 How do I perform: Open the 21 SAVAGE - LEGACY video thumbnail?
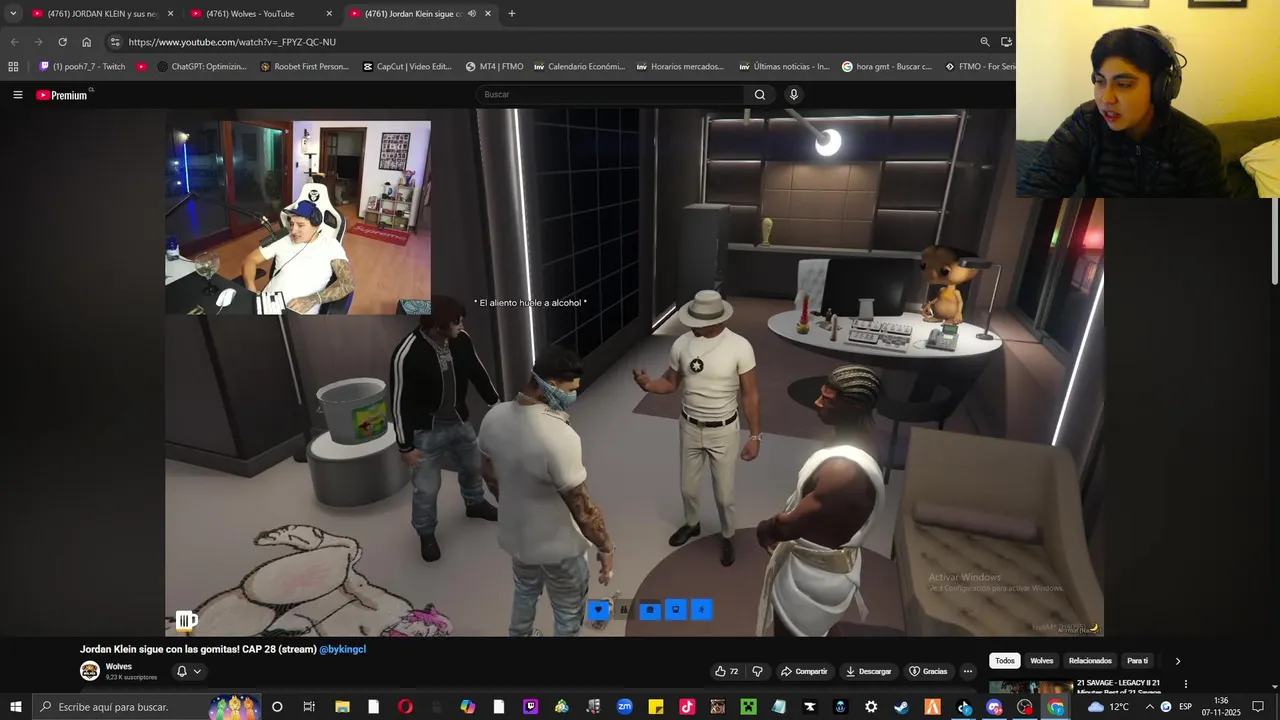click(x=1031, y=687)
